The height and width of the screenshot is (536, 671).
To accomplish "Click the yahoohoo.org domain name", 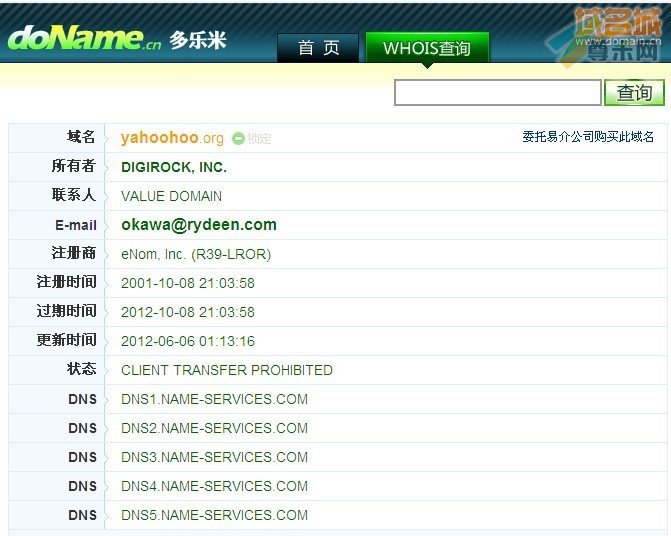I will (172, 138).
